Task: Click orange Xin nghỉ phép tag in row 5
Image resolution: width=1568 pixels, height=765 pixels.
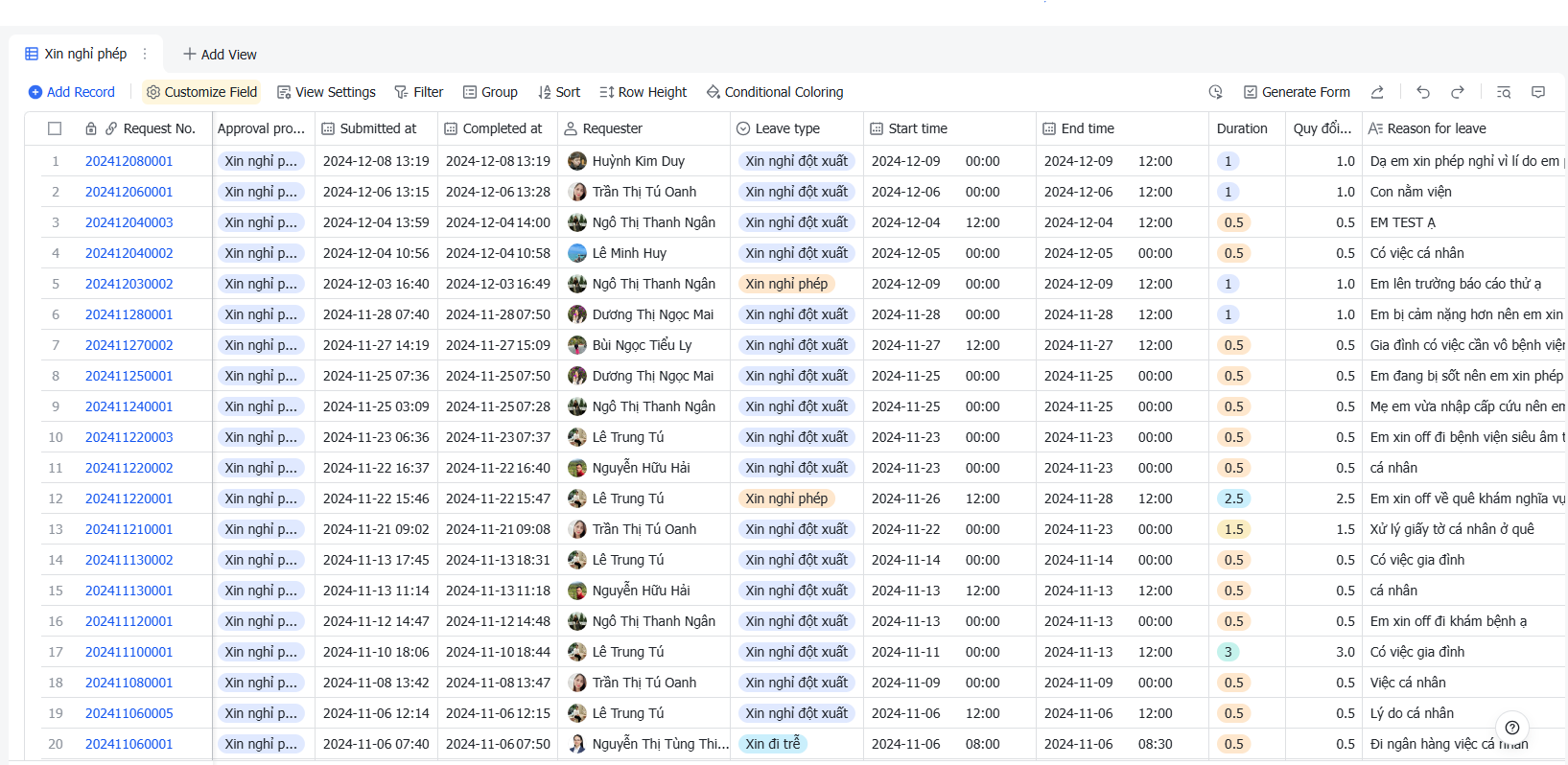Action: tap(786, 284)
